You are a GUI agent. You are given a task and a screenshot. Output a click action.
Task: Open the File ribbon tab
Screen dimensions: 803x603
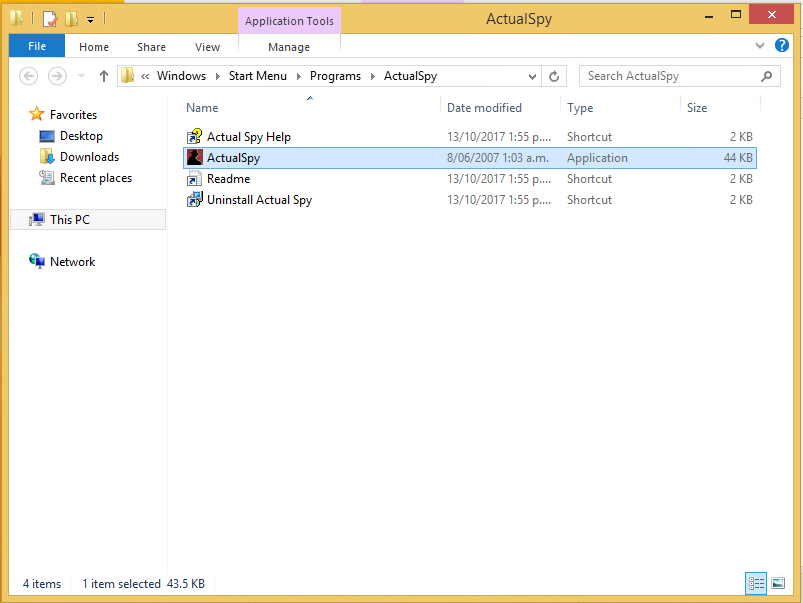coord(37,46)
